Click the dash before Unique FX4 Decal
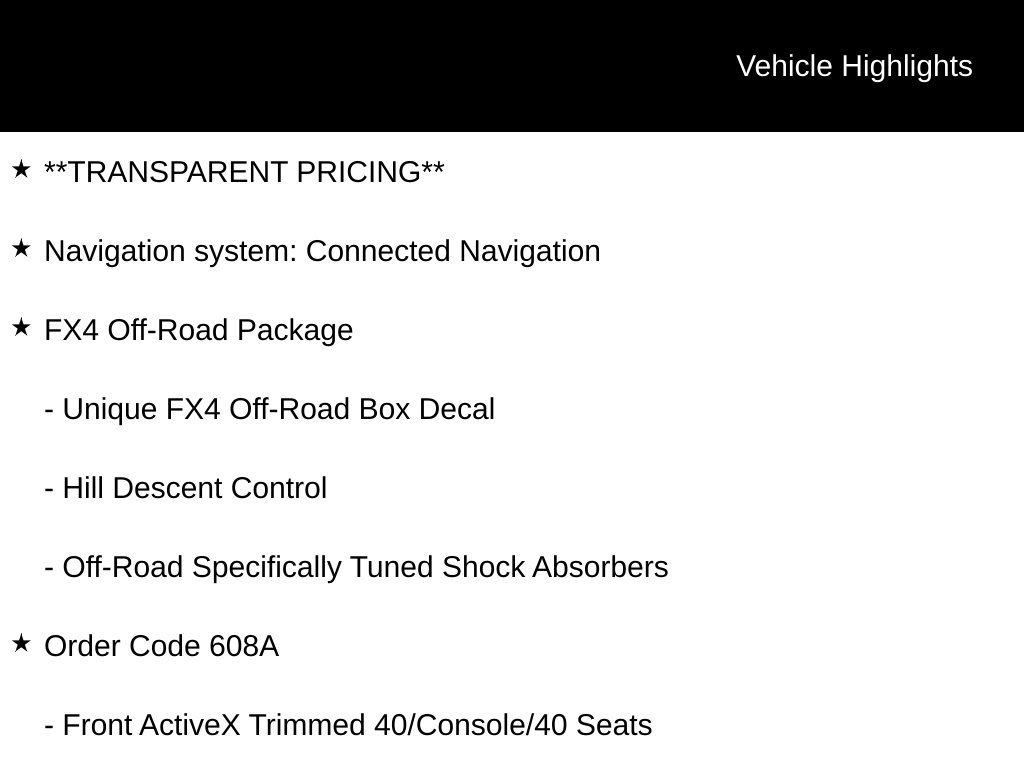 tap(49, 411)
